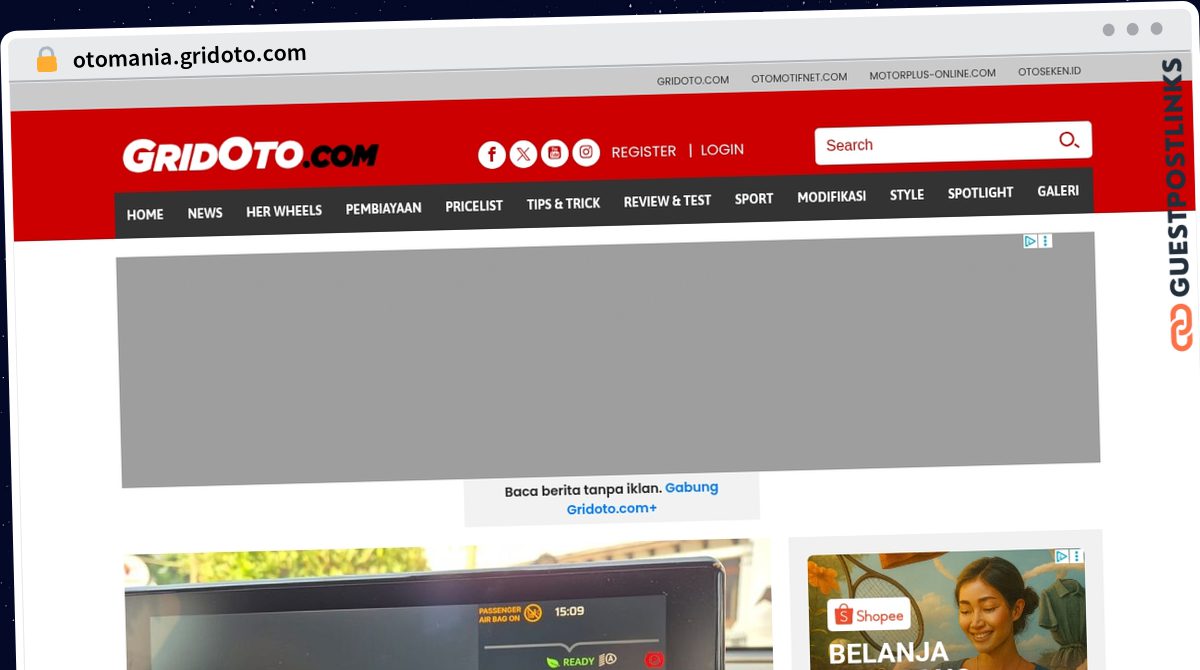This screenshot has height=670, width=1200.
Task: Open GridOto YouTube channel icon
Action: click(555, 153)
